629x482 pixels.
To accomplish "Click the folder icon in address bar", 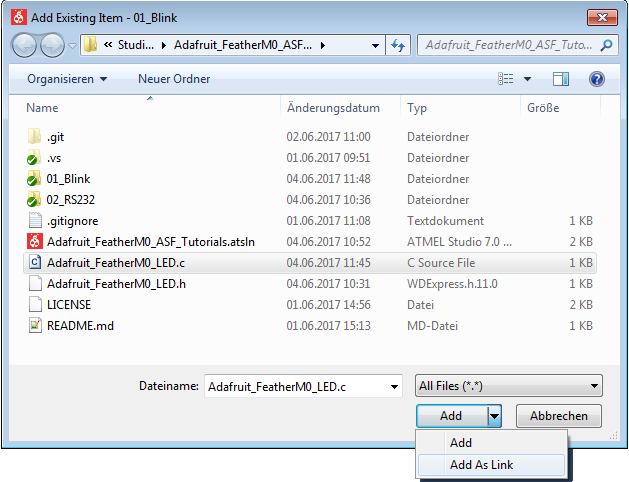I will click(90, 45).
